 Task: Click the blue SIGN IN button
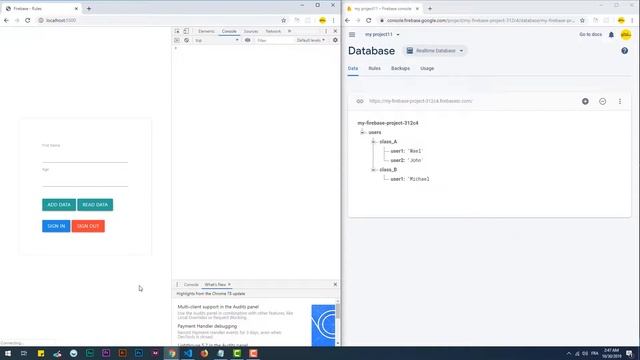click(x=56, y=226)
